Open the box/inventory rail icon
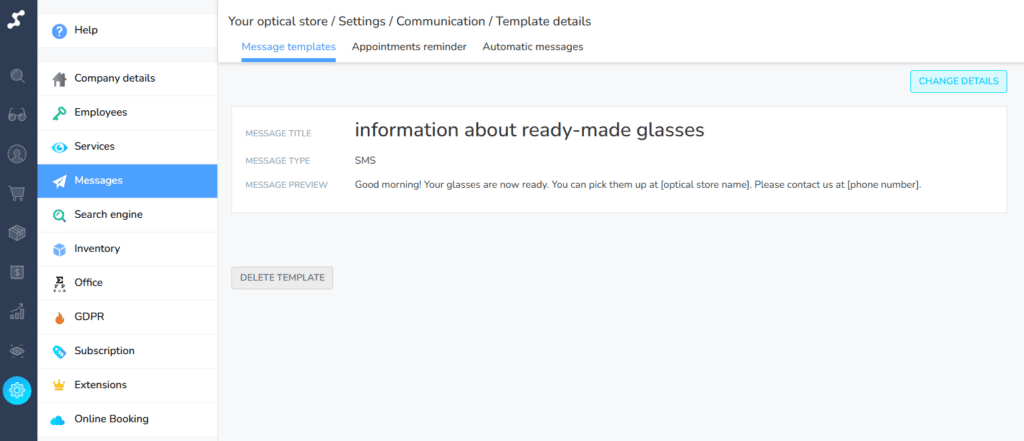The height and width of the screenshot is (441, 1024). 17,233
